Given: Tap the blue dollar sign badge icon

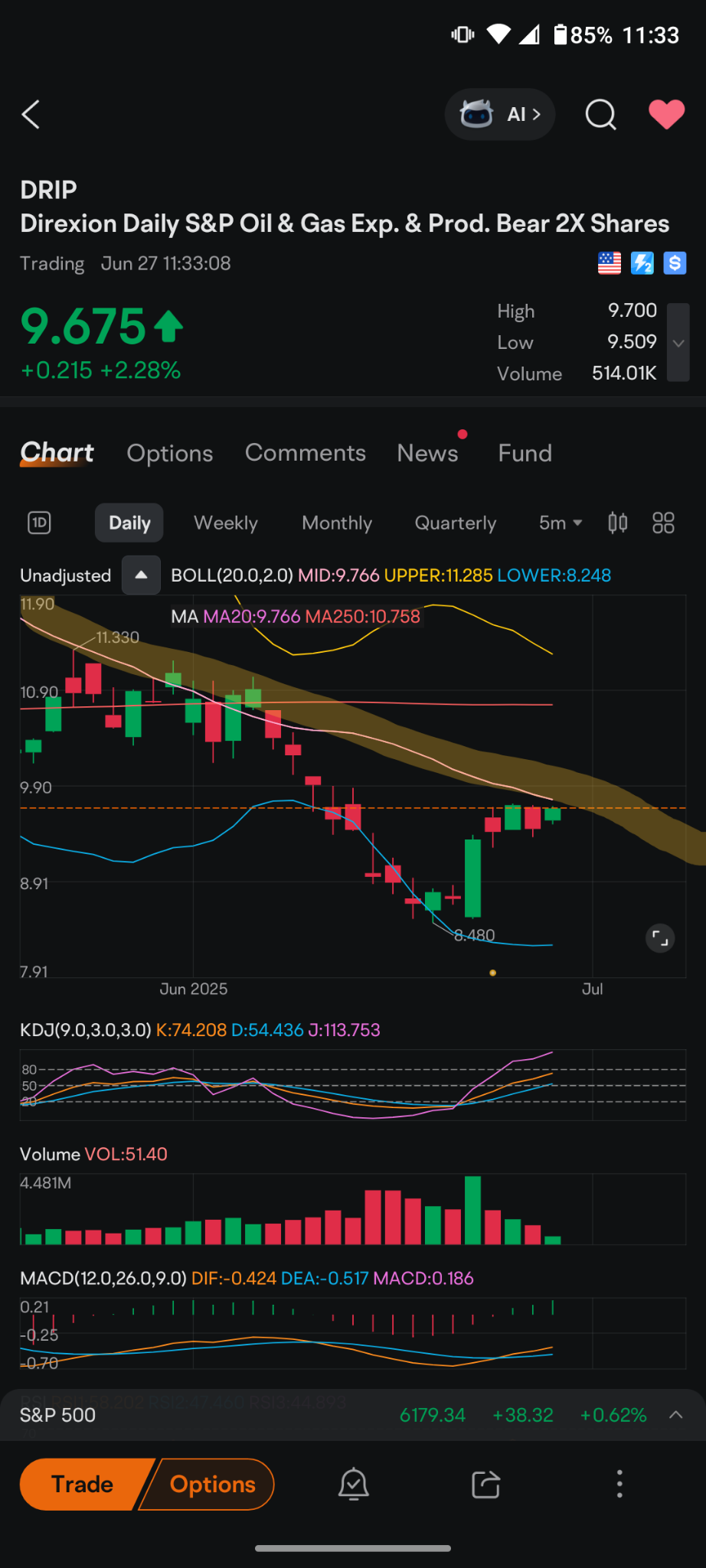Looking at the screenshot, I should click(675, 263).
